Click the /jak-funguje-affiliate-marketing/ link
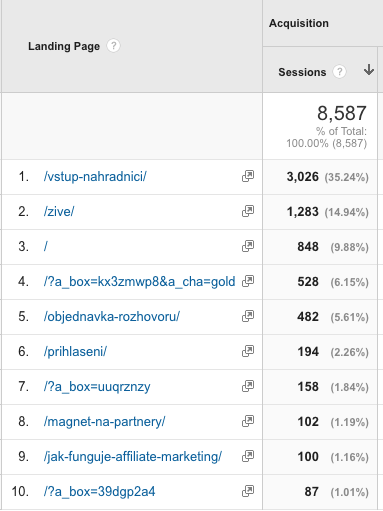 coord(133,456)
